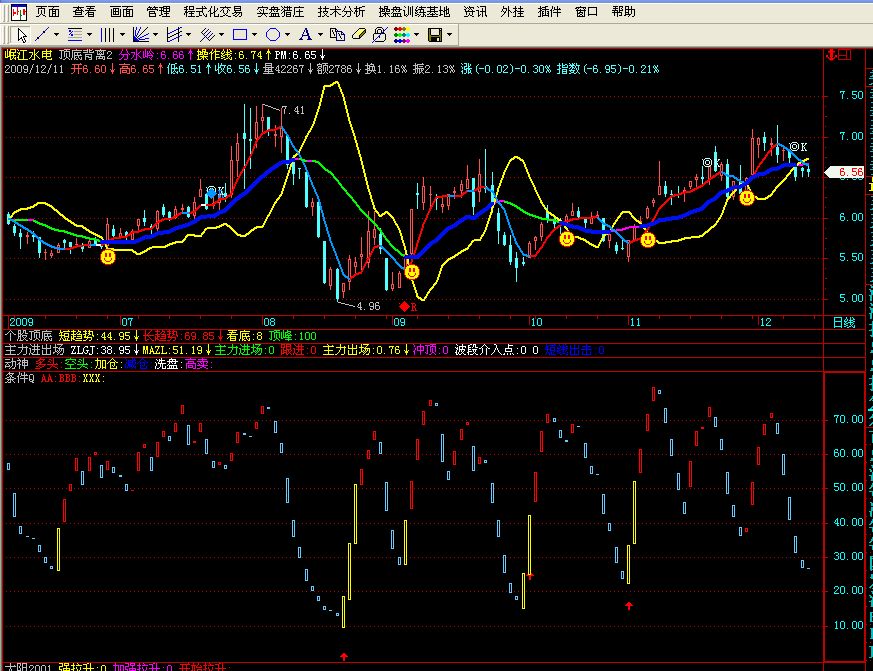
Task: Click the 日线 period label
Action: click(843, 322)
